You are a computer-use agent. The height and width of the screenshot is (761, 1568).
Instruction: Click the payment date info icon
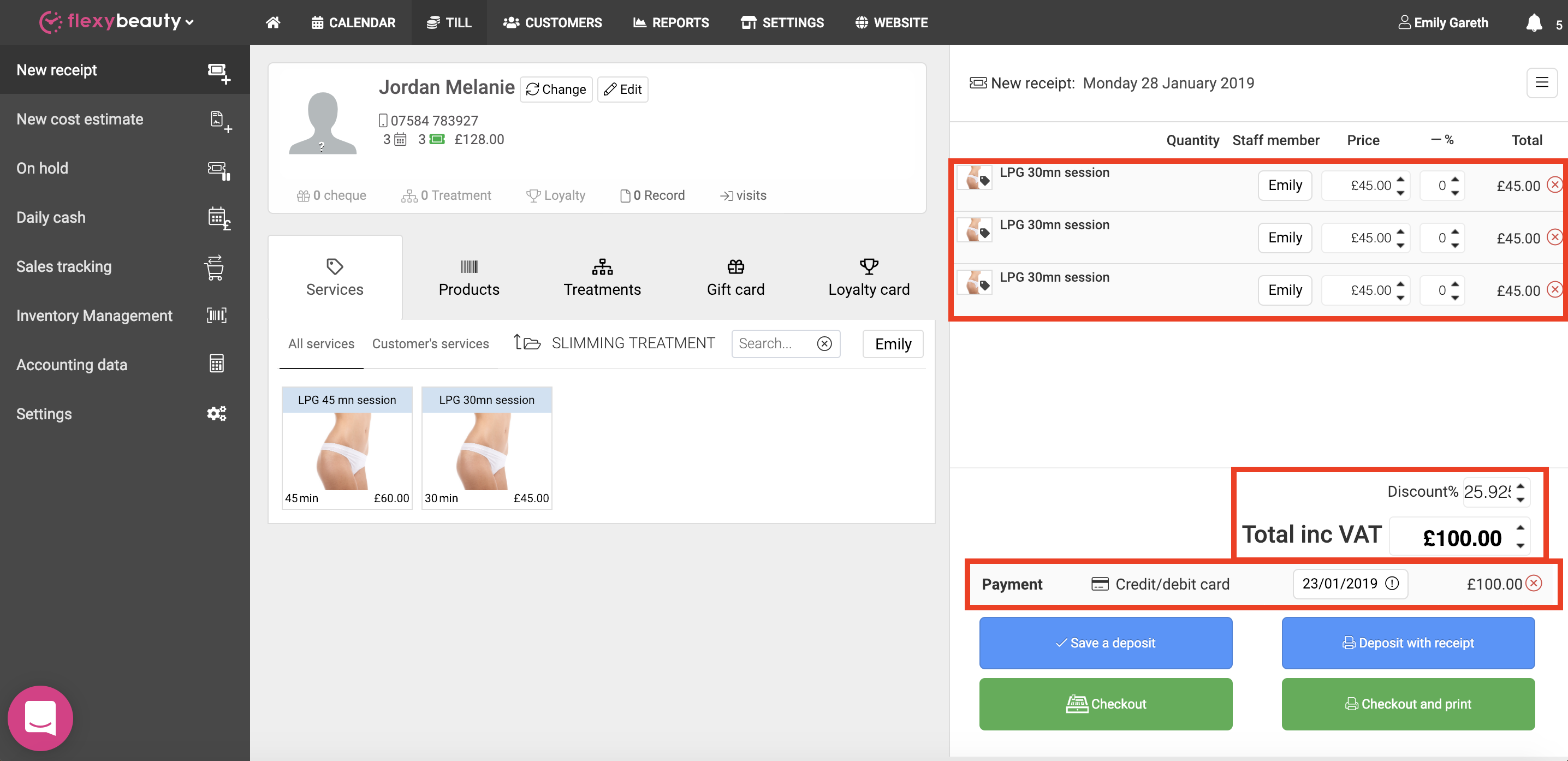(1392, 583)
